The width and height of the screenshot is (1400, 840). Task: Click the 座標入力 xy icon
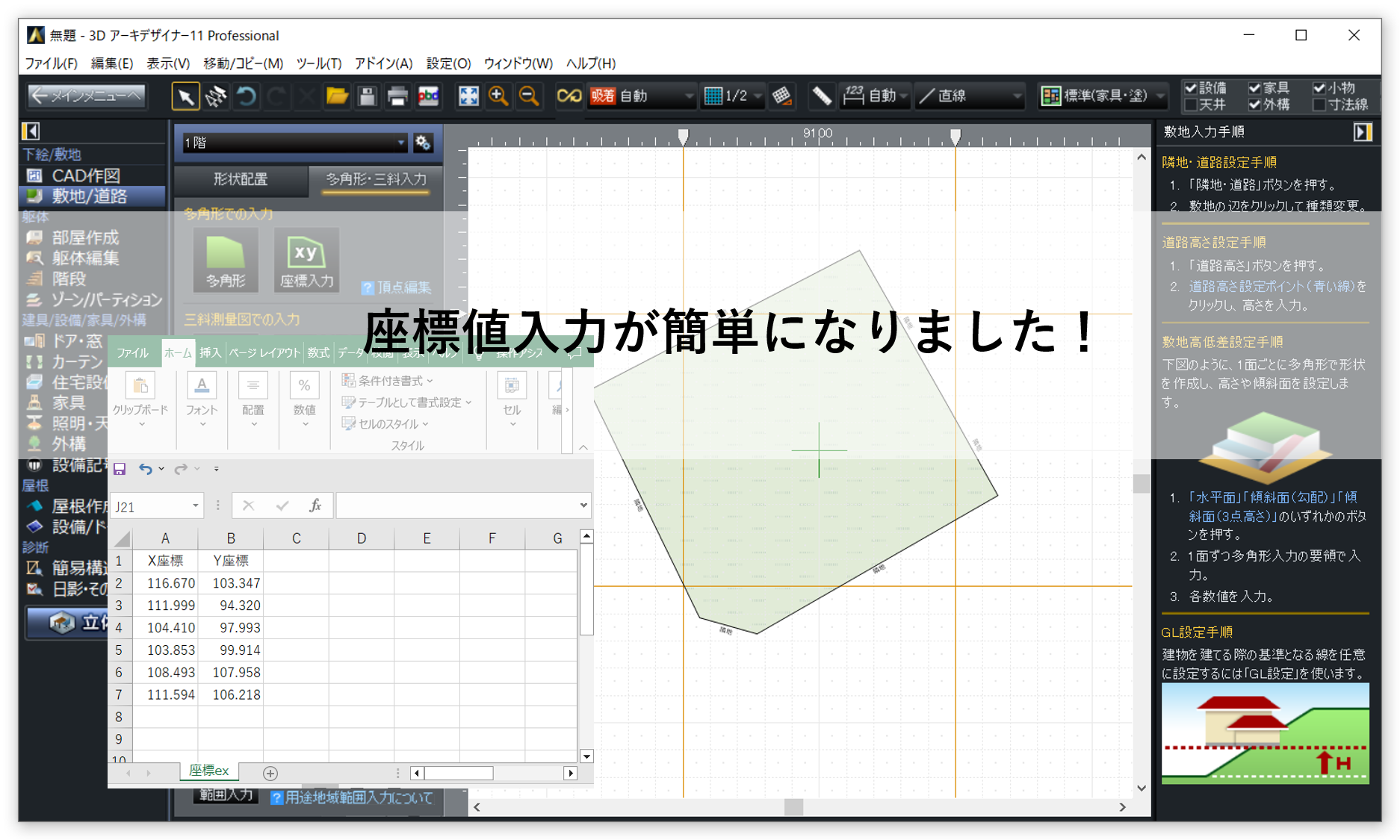(x=306, y=260)
